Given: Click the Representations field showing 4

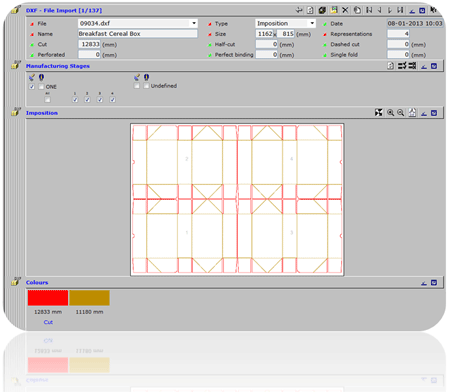Looking at the screenshot, I should (398, 34).
